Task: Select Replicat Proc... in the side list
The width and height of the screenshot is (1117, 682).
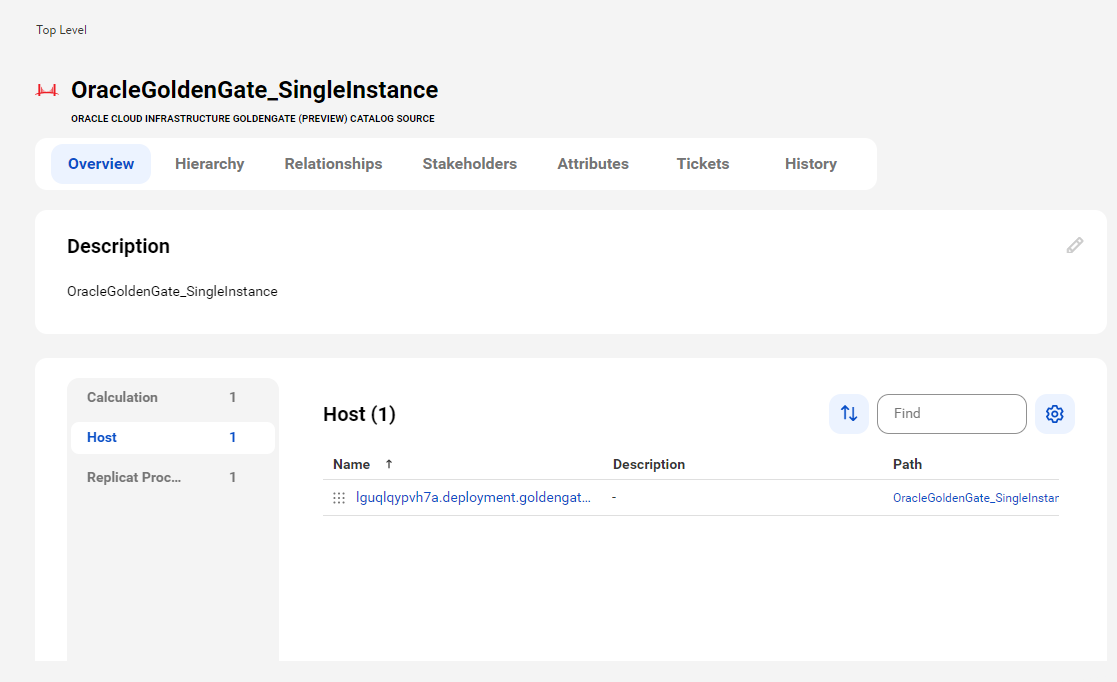Action: point(172,477)
